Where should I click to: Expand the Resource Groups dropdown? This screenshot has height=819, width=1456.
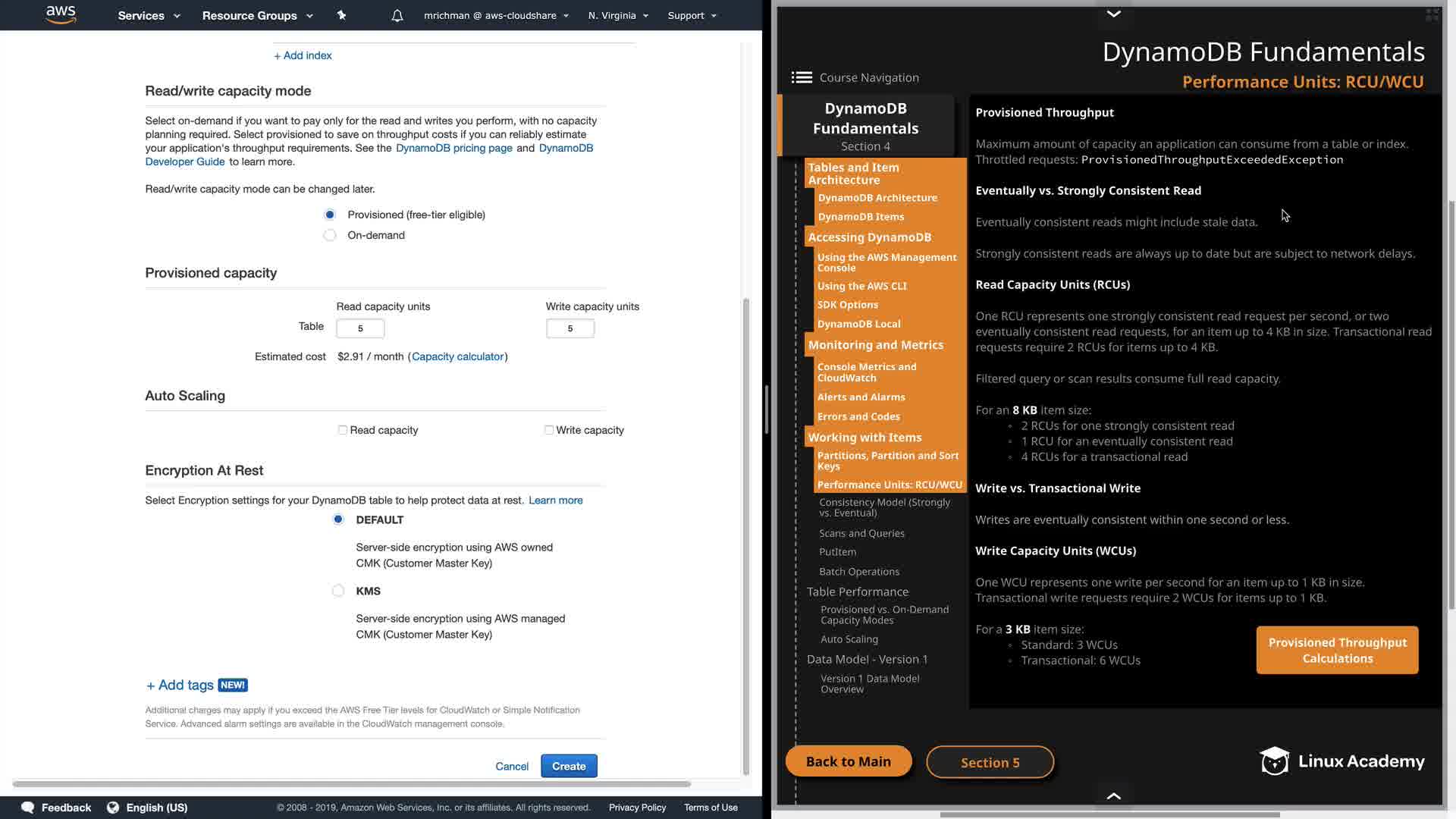257,15
